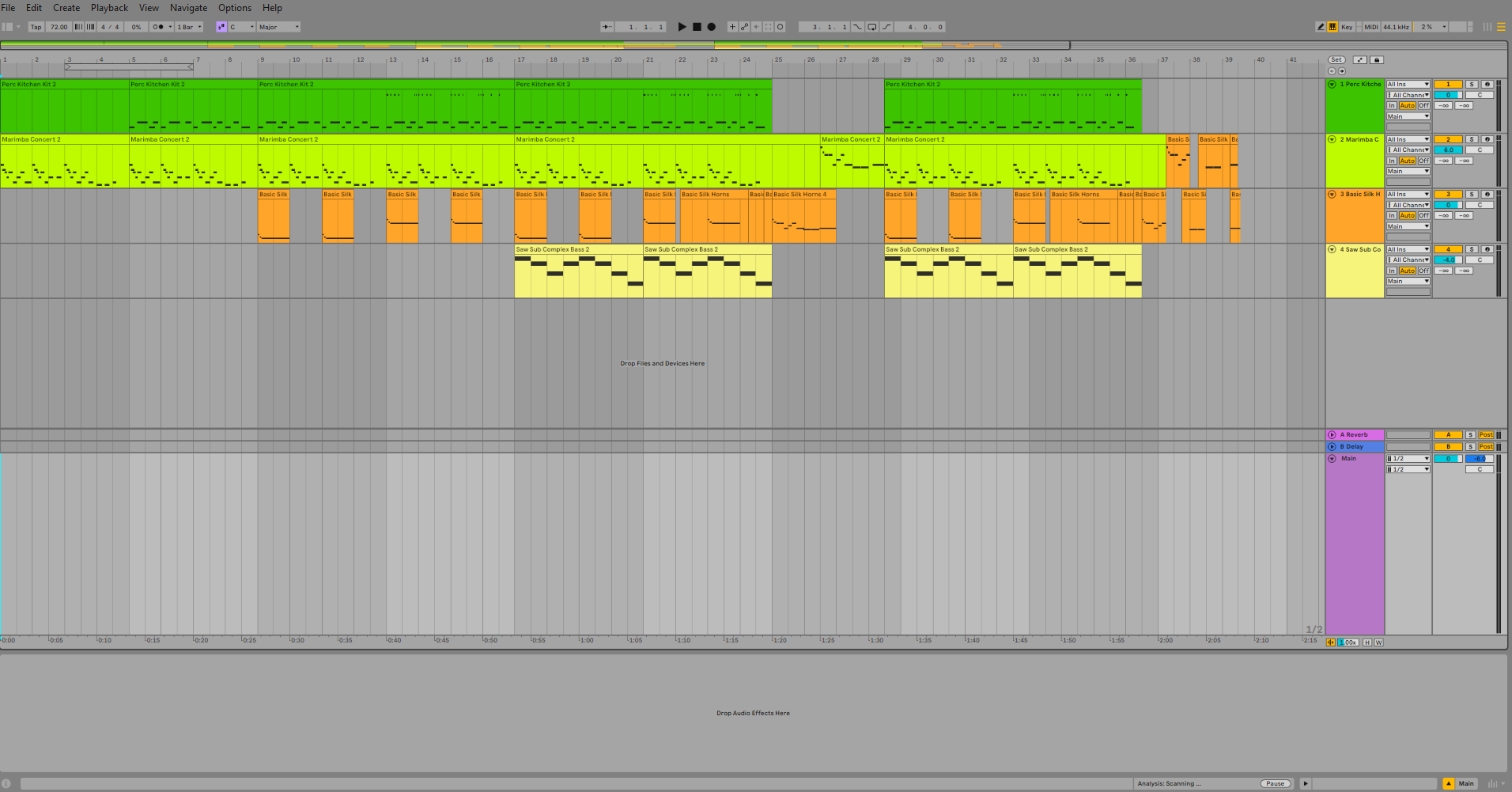
Task: Open the Major scale name dropdown
Action: pyautogui.click(x=279, y=27)
